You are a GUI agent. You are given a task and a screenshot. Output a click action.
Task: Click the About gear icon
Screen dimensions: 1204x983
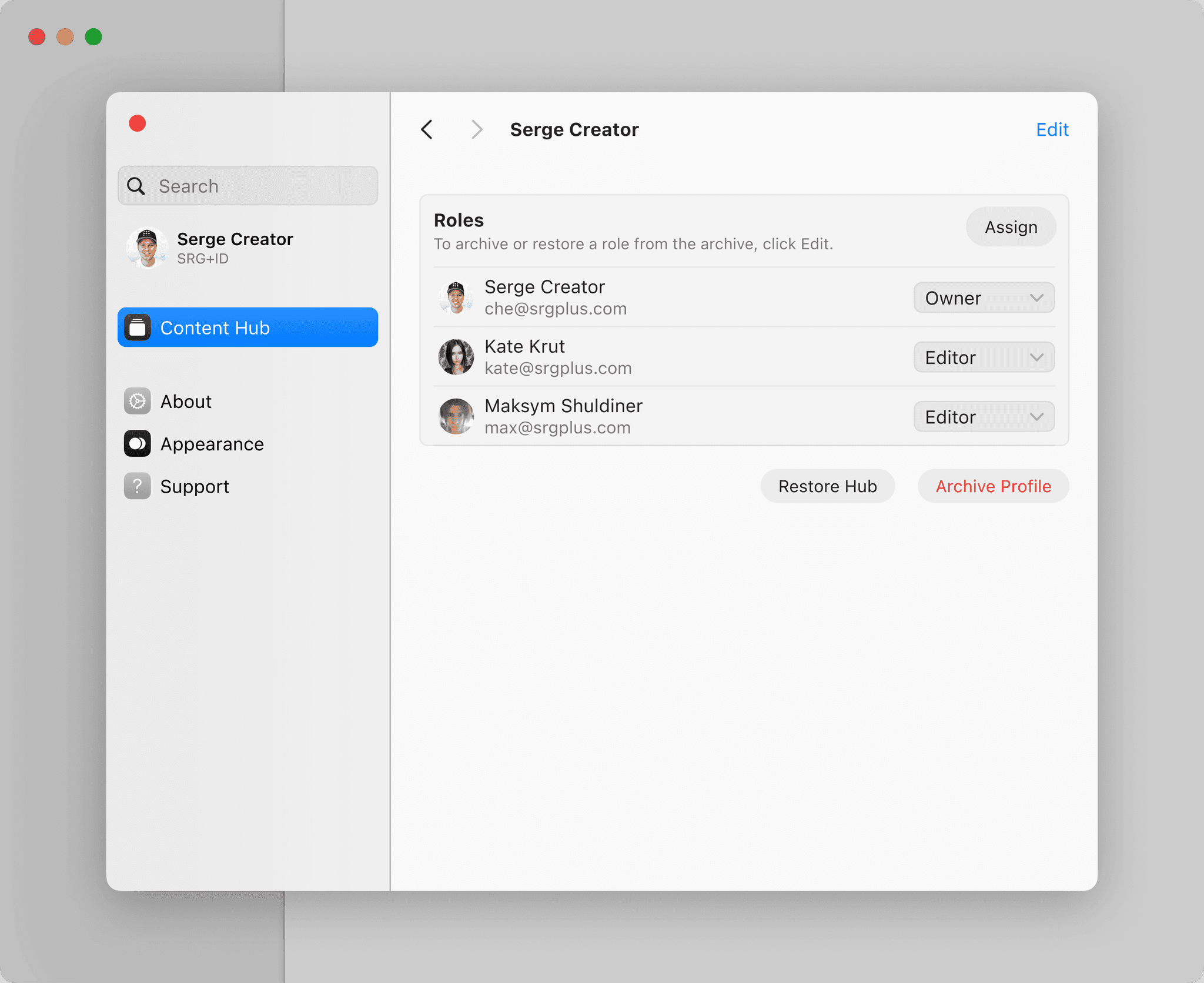point(137,401)
